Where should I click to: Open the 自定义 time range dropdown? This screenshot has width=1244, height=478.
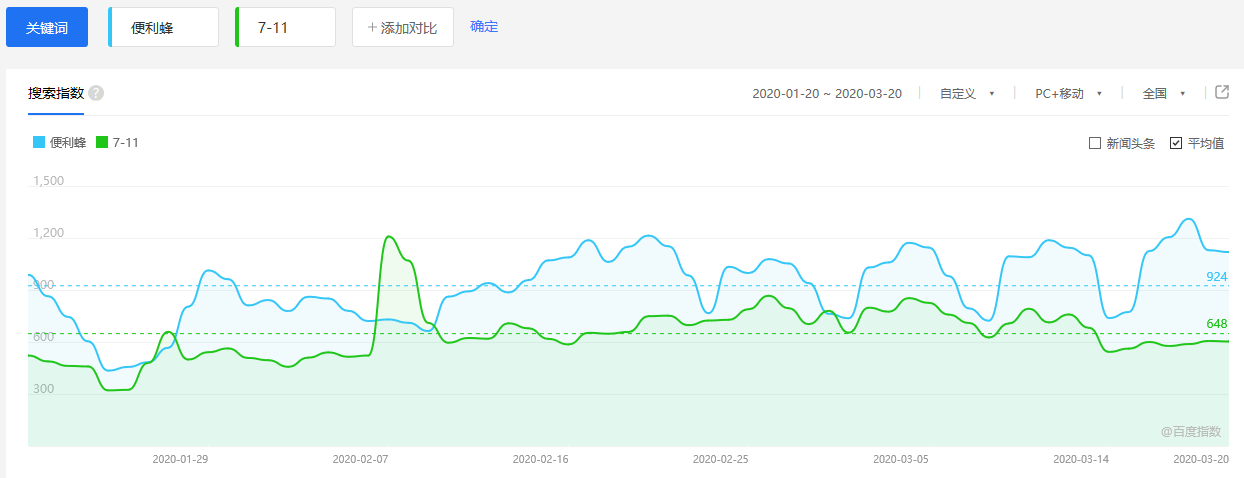point(966,94)
